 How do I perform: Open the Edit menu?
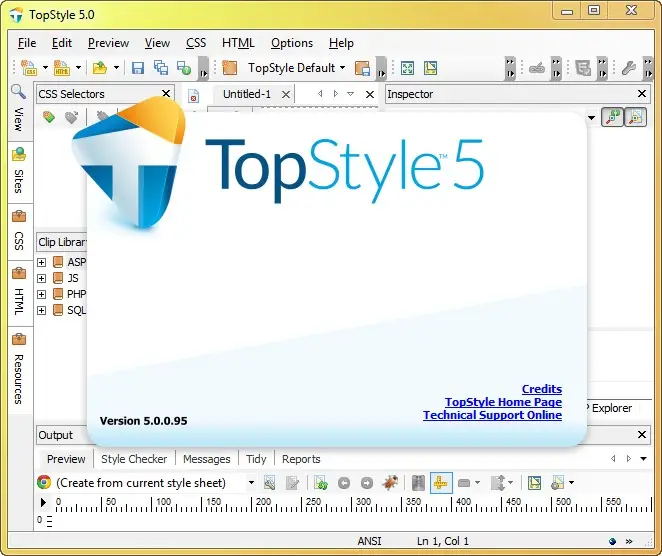(62, 43)
